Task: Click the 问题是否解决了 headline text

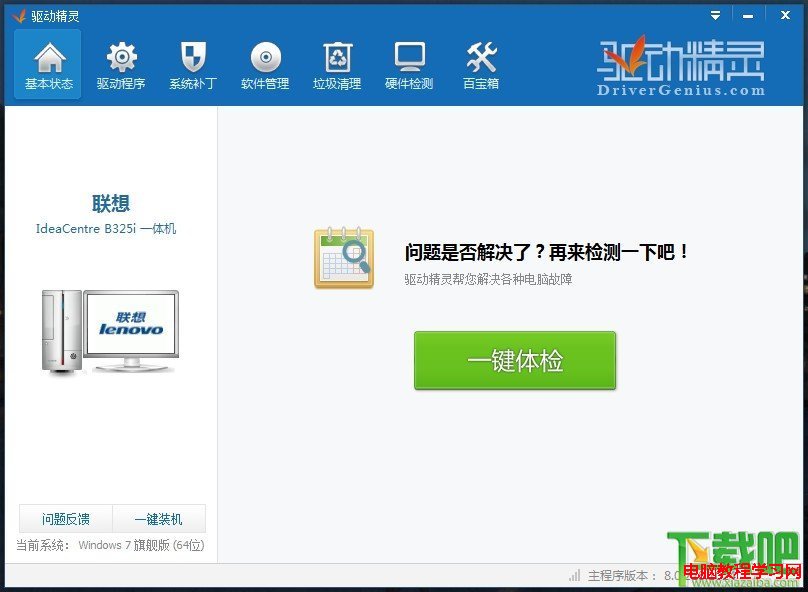Action: 546,252
